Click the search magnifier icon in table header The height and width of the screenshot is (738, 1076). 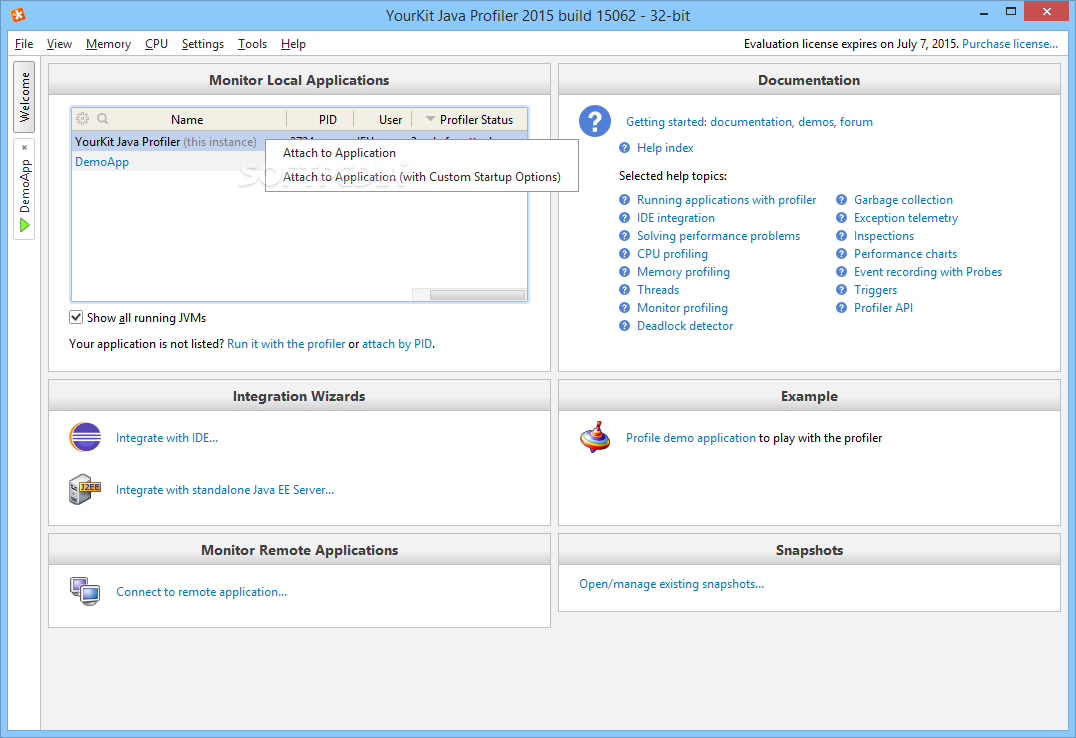103,119
